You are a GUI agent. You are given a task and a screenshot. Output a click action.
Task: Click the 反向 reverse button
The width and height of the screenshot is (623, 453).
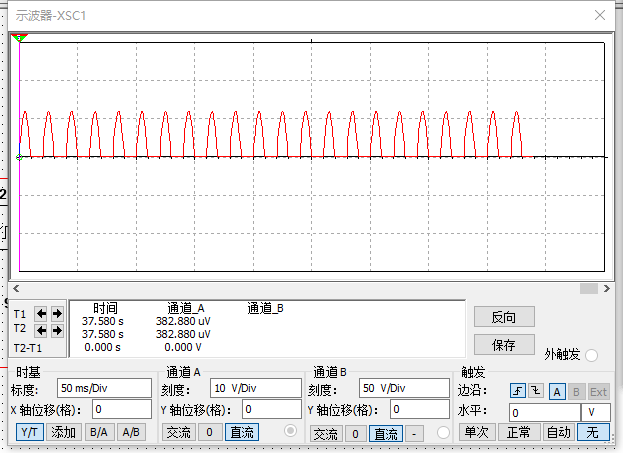[x=504, y=317]
